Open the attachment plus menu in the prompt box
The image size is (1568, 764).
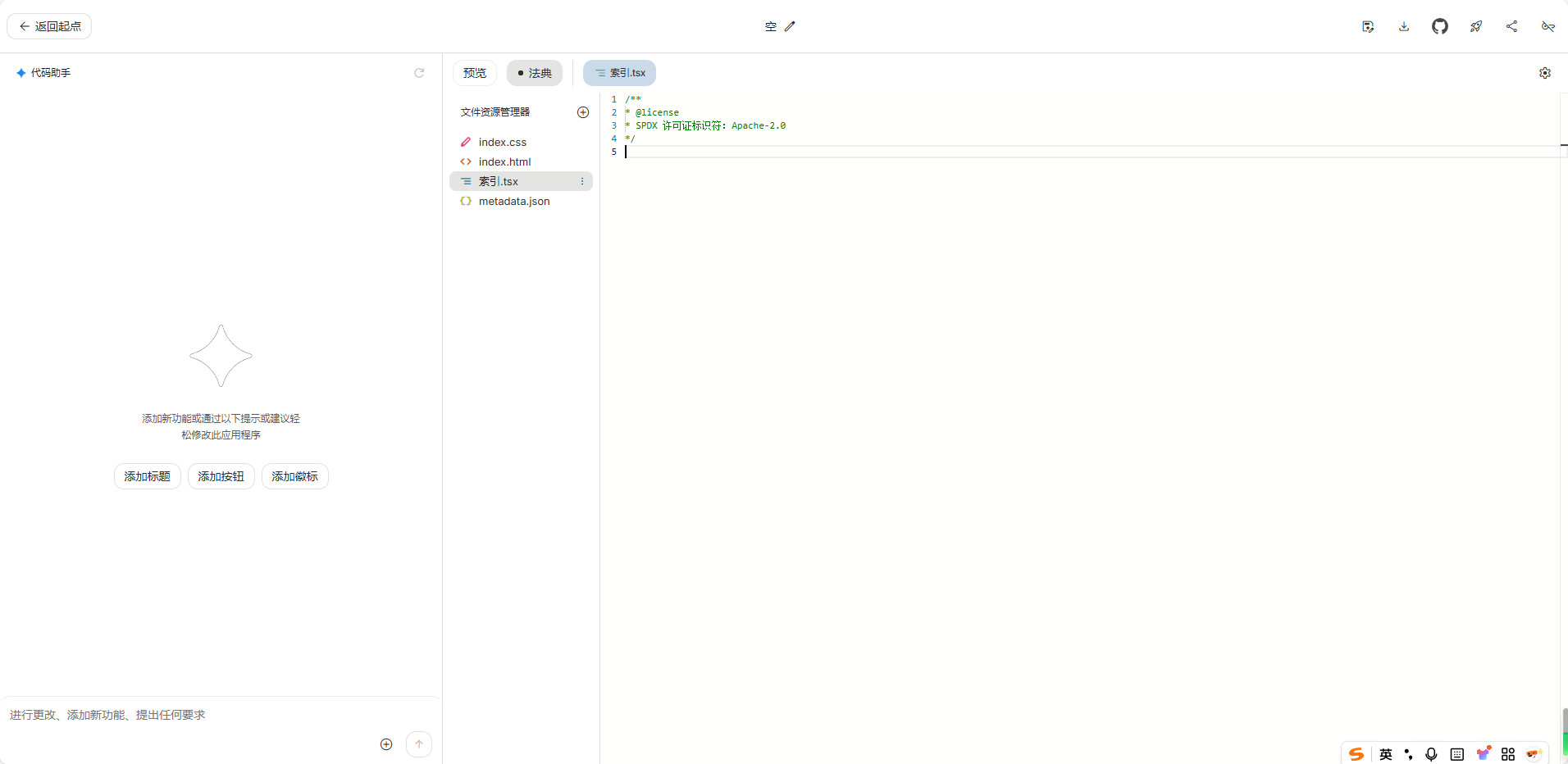point(386,744)
